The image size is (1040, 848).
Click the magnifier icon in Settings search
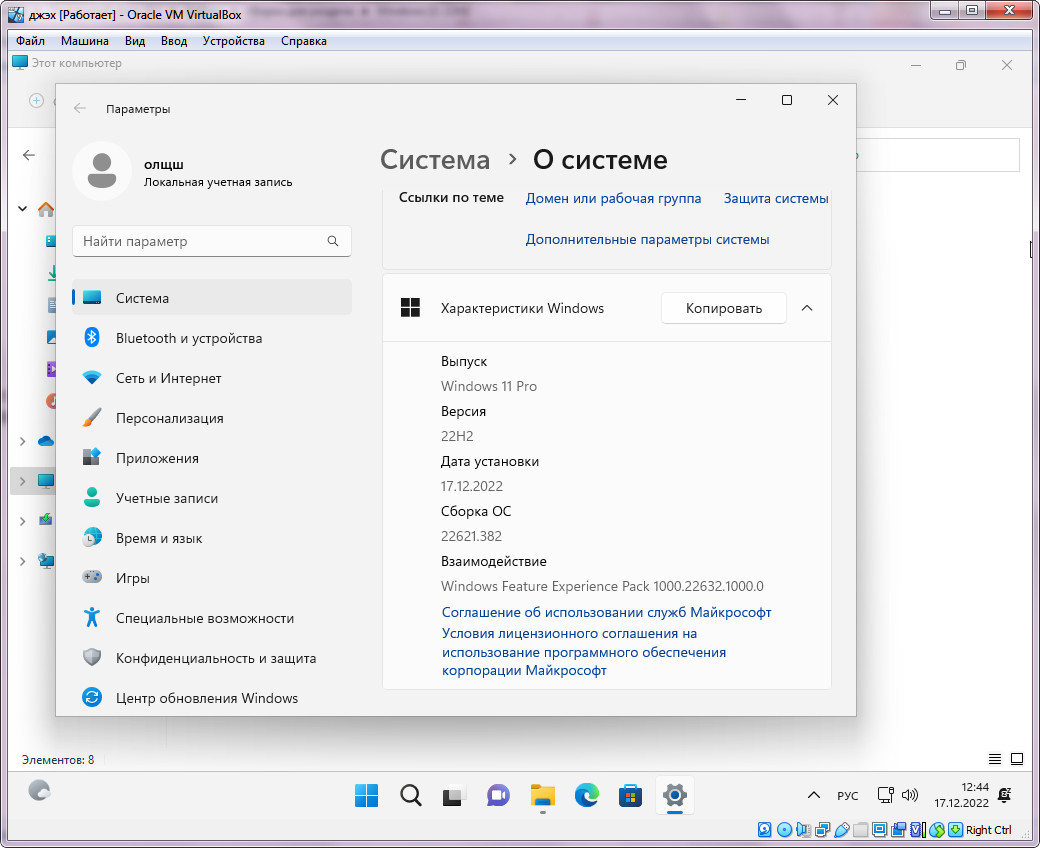[x=333, y=241]
